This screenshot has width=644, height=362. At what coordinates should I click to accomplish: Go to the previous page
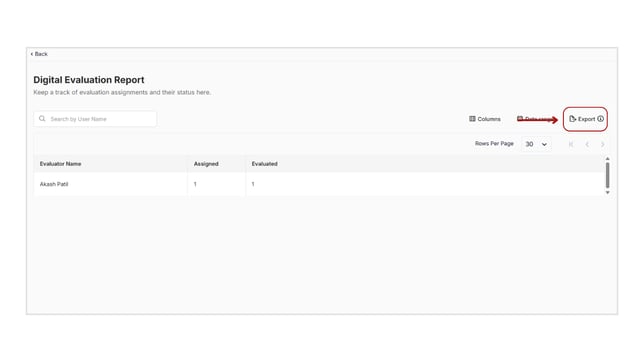[x=587, y=144]
